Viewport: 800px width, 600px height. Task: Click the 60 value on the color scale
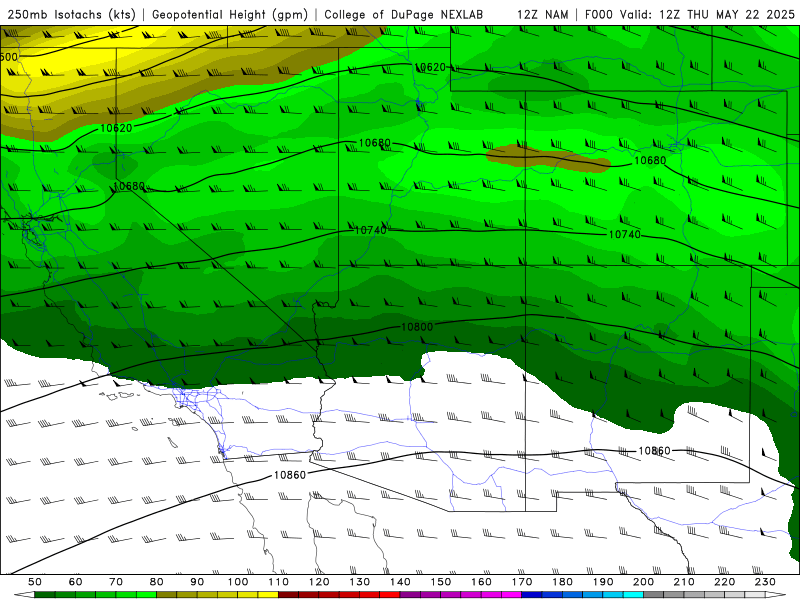[x=75, y=582]
